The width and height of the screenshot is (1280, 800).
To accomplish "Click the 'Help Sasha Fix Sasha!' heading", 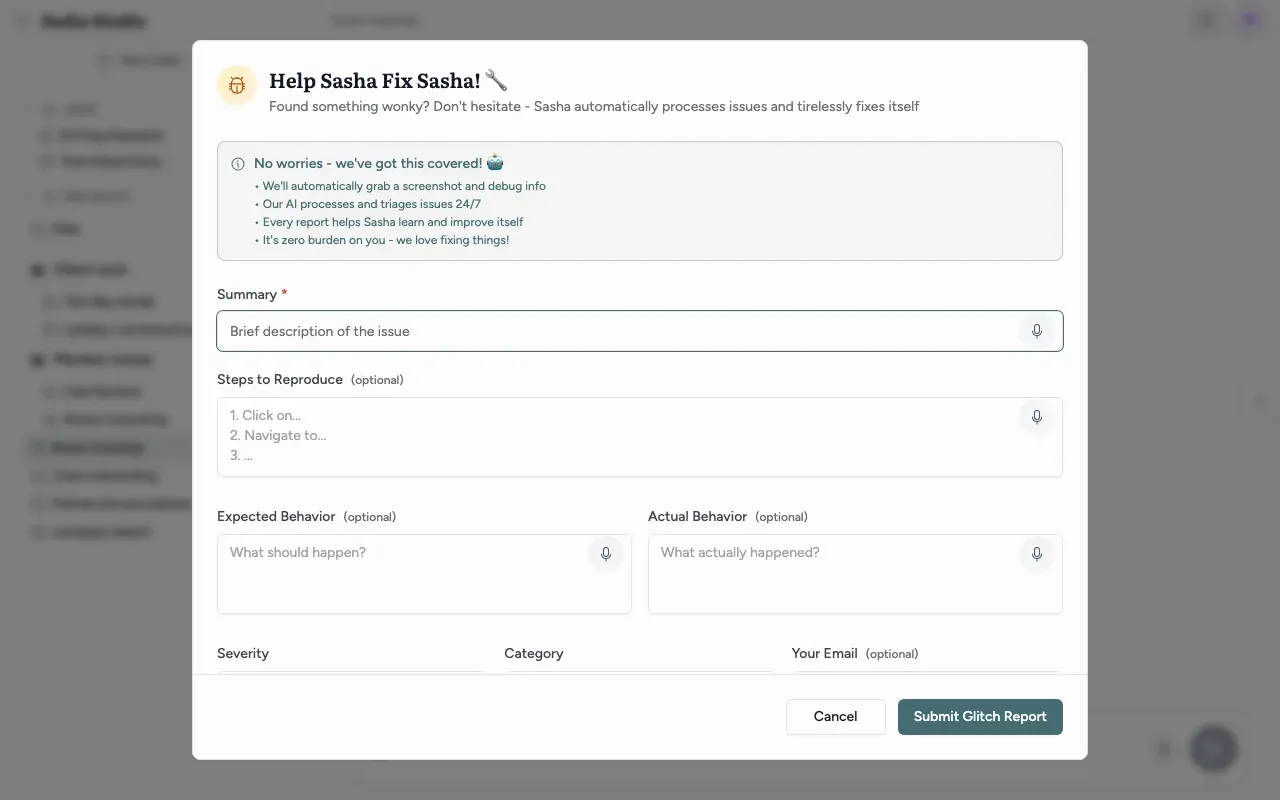I will point(389,81).
